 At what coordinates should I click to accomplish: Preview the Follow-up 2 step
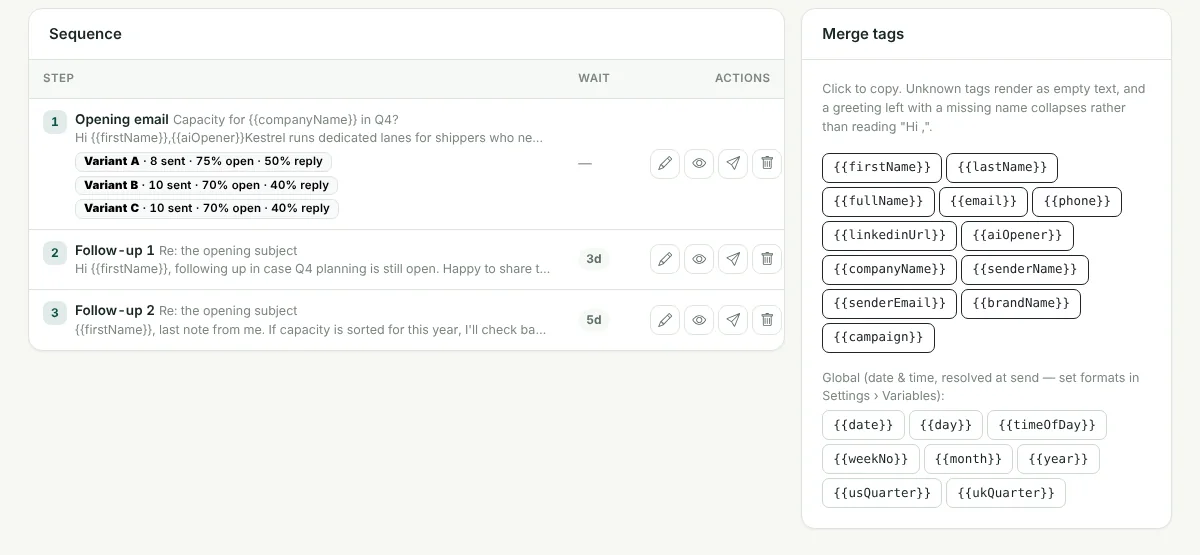pos(699,320)
